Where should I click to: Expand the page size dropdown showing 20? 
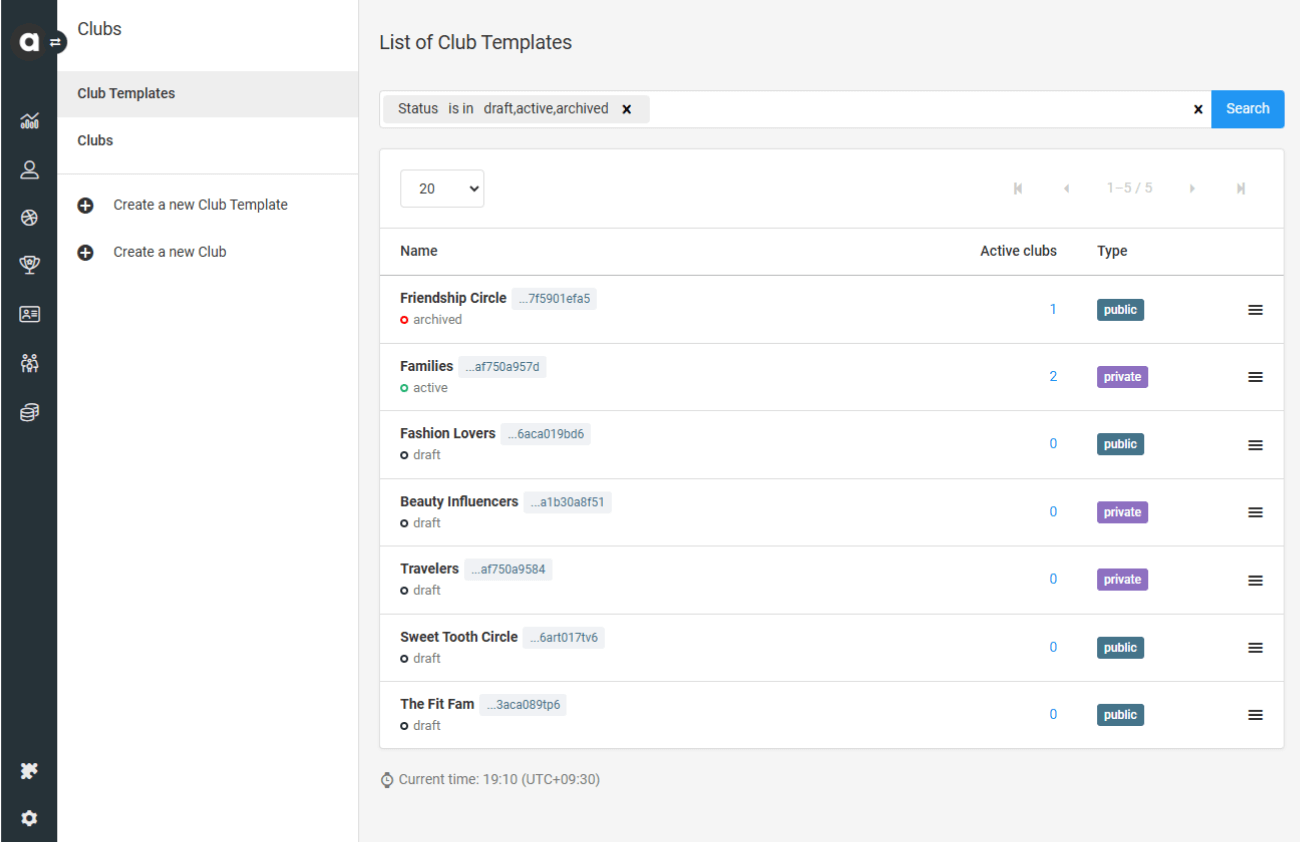[x=442, y=188]
